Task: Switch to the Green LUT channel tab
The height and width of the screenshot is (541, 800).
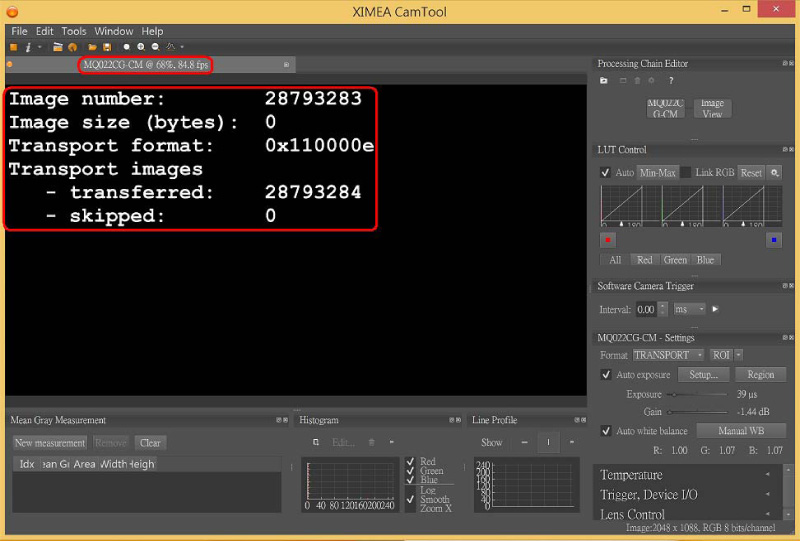Action: coord(675,260)
